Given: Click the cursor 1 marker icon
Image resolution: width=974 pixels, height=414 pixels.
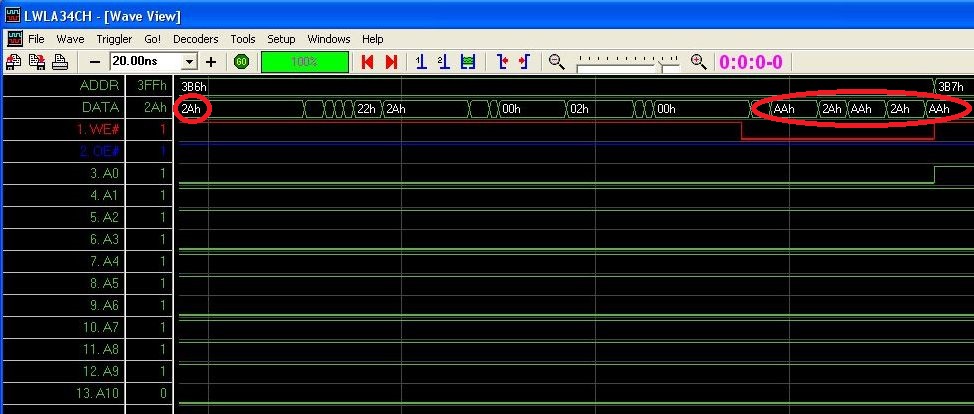Looking at the screenshot, I should tap(421, 62).
